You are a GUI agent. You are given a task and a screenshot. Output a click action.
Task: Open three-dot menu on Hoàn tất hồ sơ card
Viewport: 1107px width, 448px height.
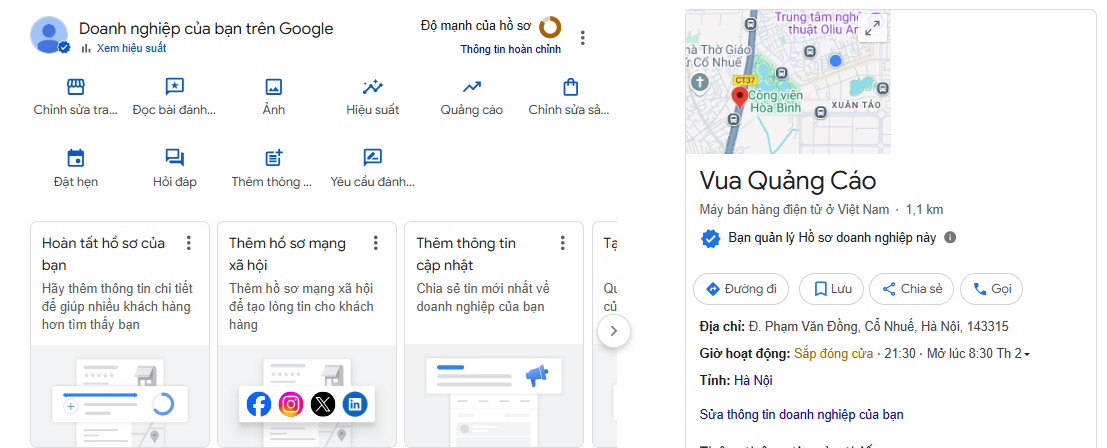tap(189, 243)
